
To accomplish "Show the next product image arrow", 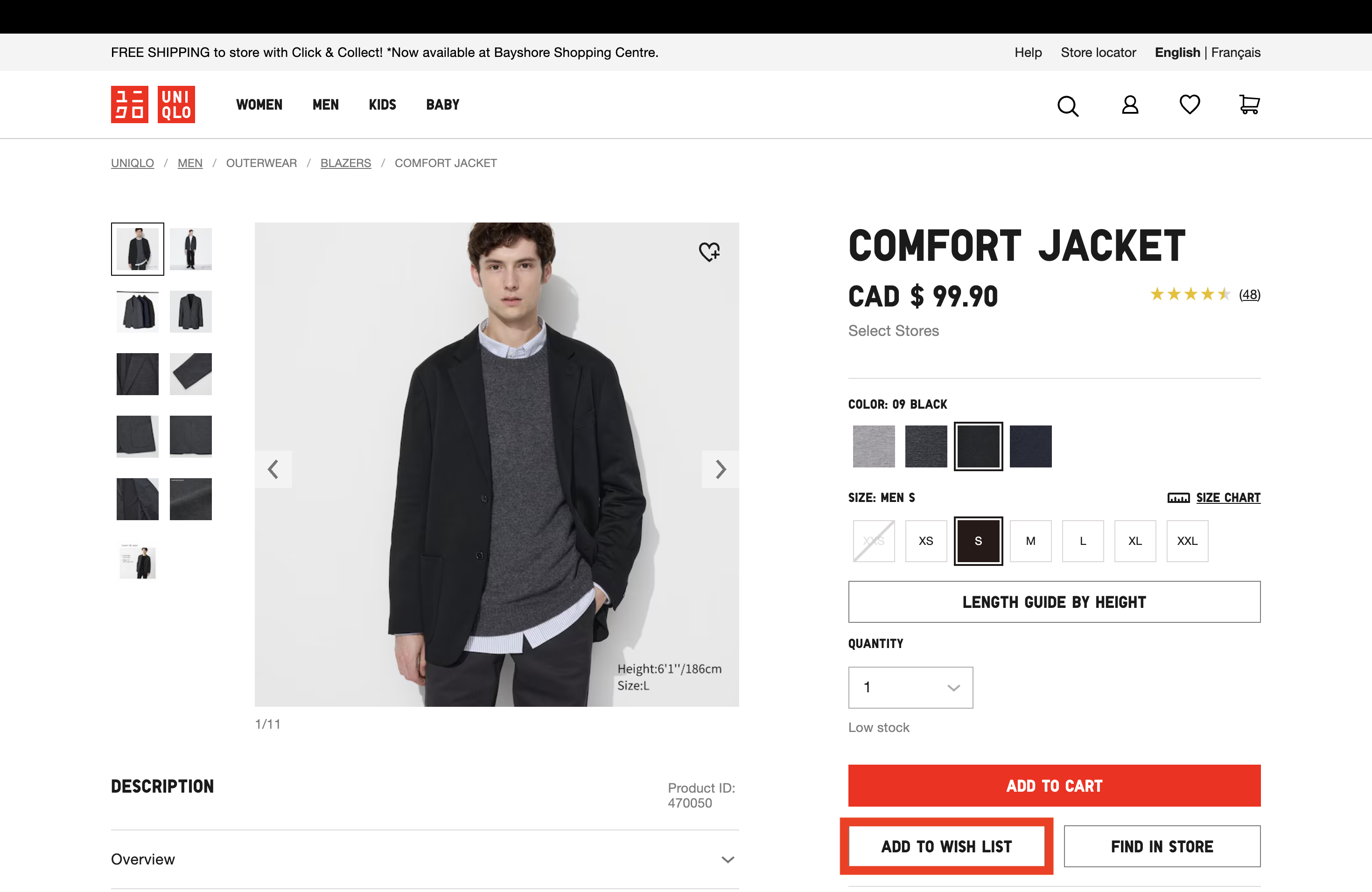I will (x=720, y=469).
